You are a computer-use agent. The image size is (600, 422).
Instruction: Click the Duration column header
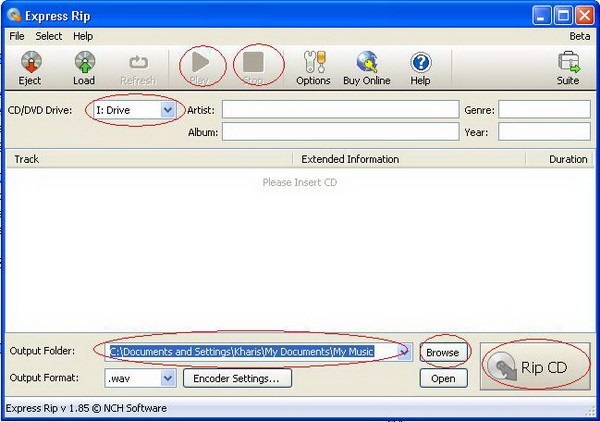tap(559, 159)
